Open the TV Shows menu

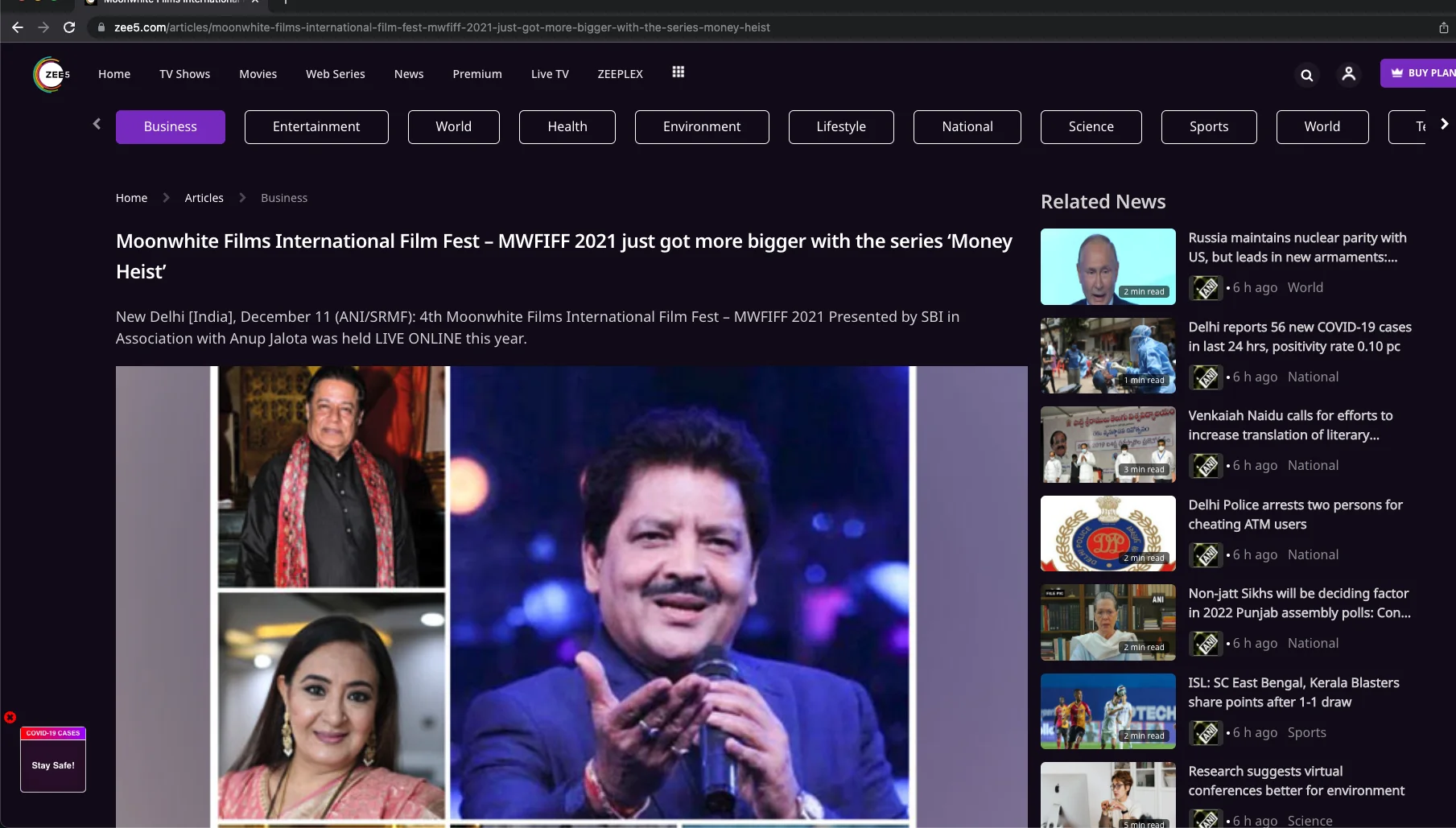(184, 74)
